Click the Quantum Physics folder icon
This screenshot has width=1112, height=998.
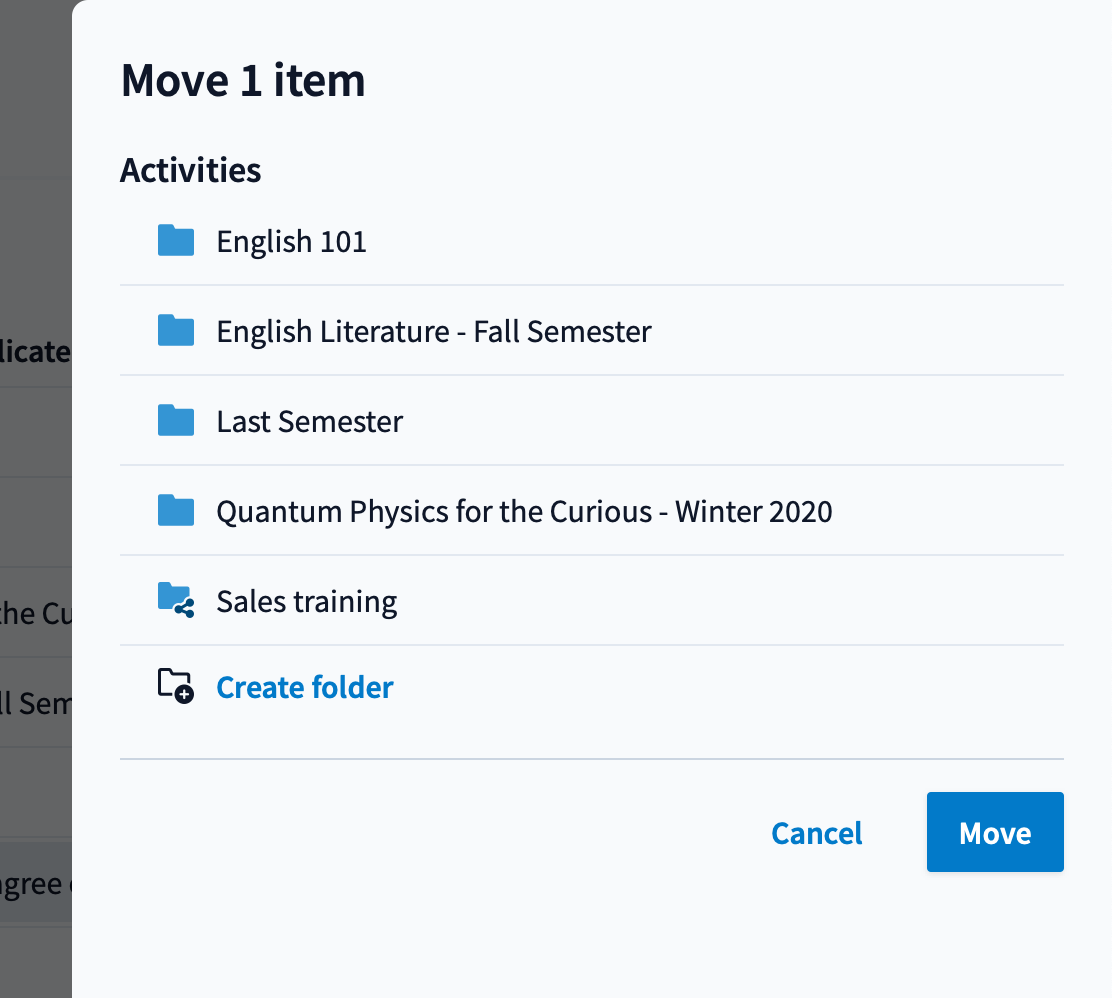point(176,511)
